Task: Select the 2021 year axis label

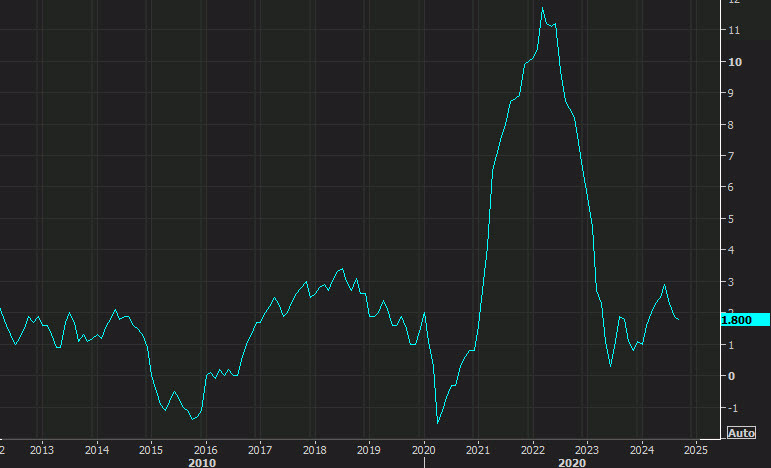Action: tap(478, 450)
